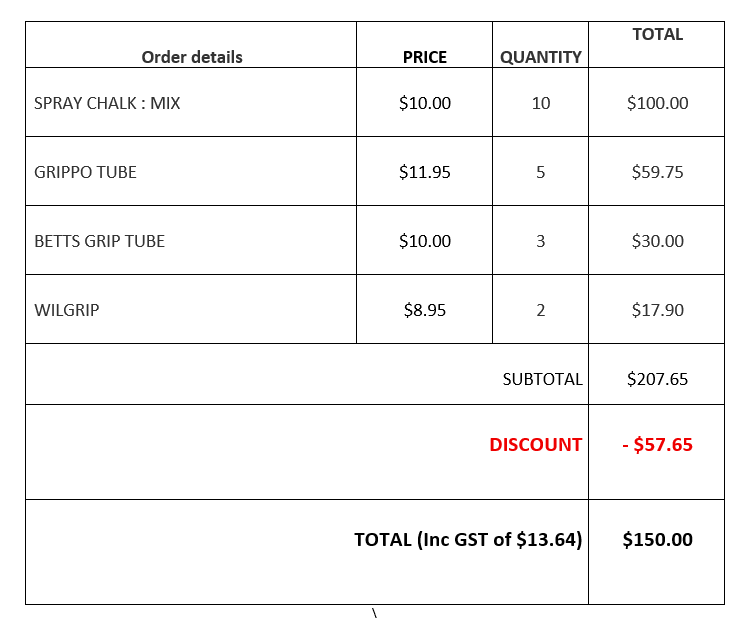This screenshot has height=618, width=741.
Task: Select the GRIPPO TUBE item name
Action: pos(85,172)
